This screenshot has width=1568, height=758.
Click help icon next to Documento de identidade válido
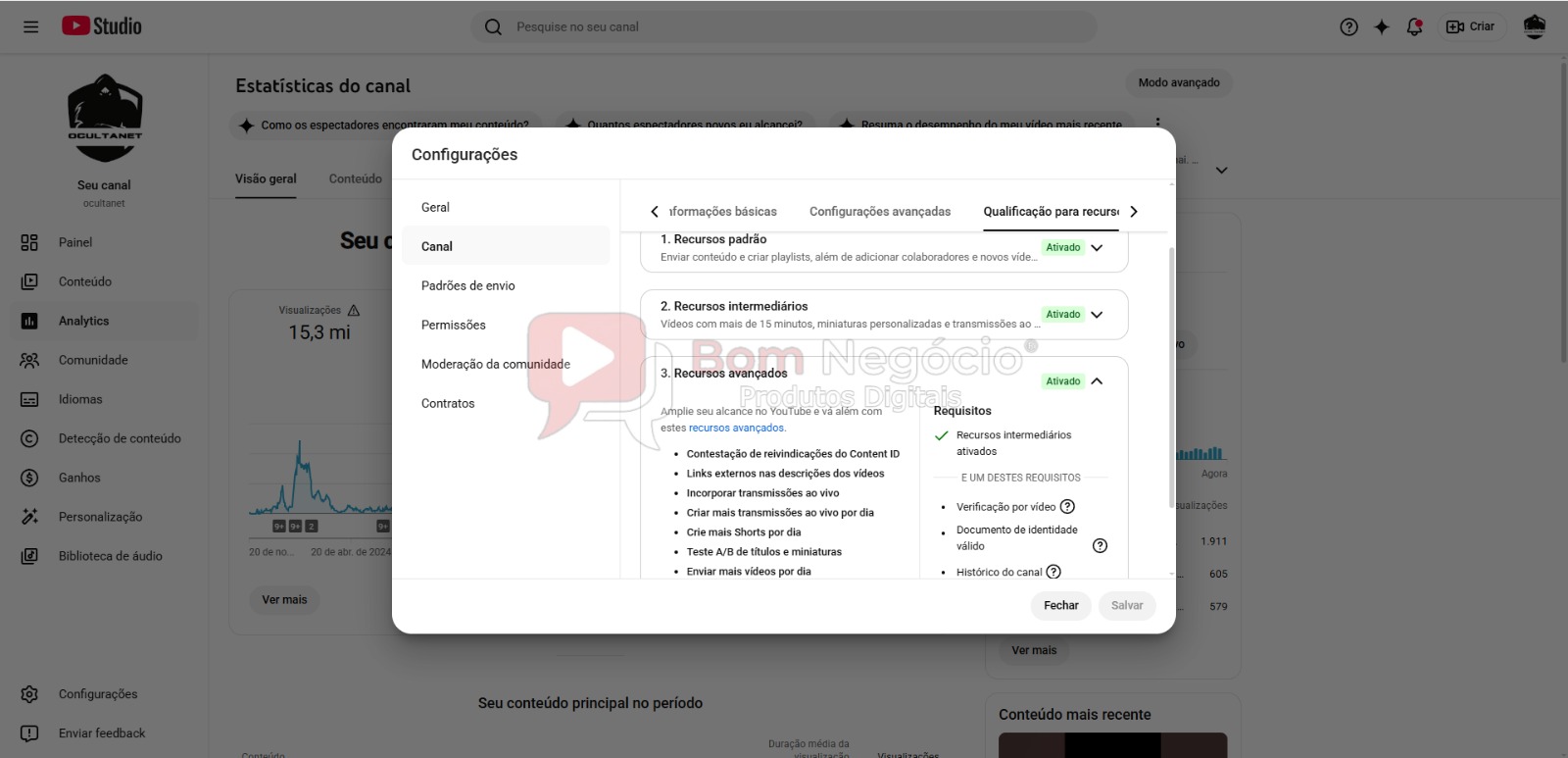(x=1100, y=546)
